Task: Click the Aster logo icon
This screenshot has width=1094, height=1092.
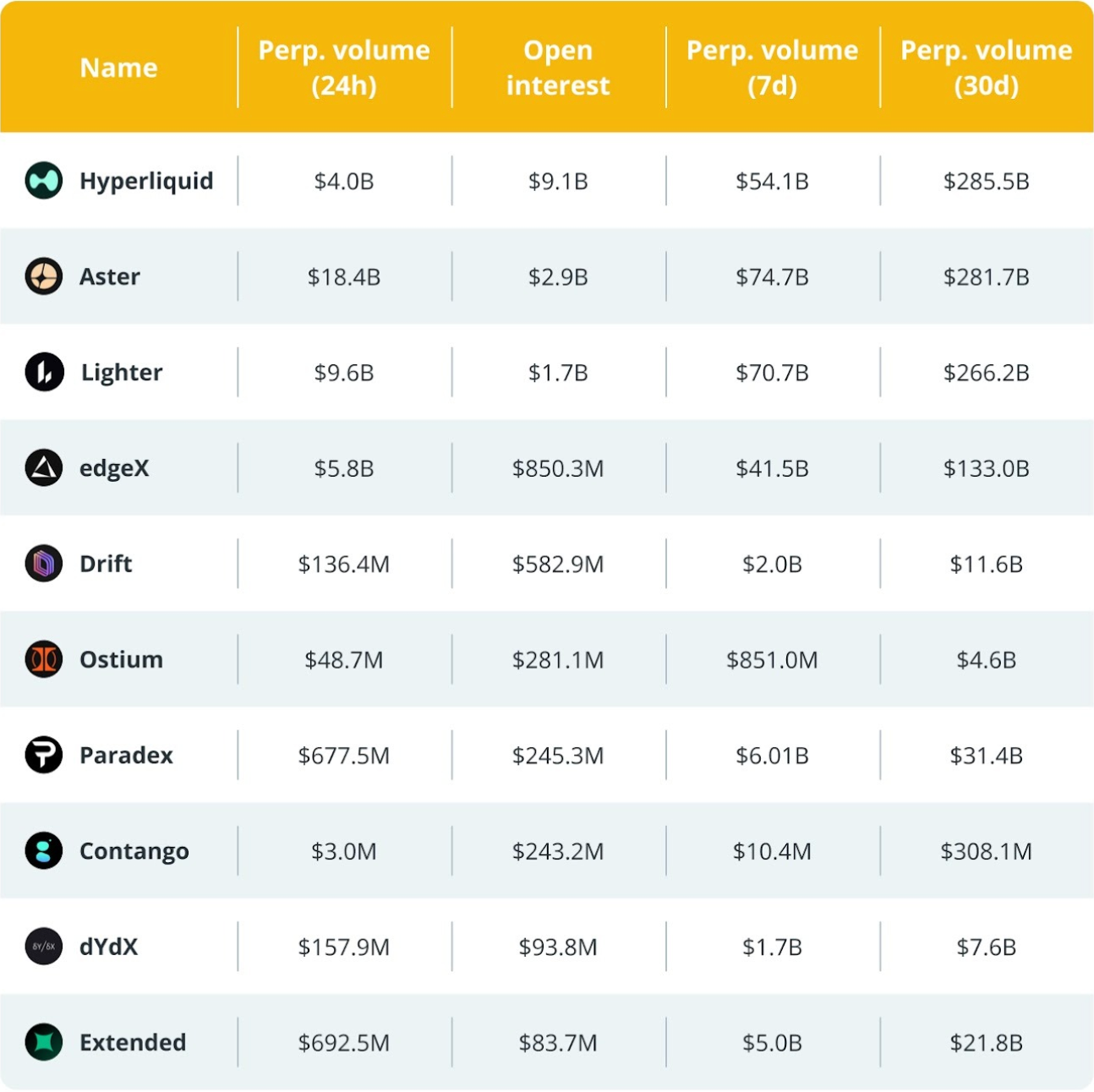Action: pos(44,276)
